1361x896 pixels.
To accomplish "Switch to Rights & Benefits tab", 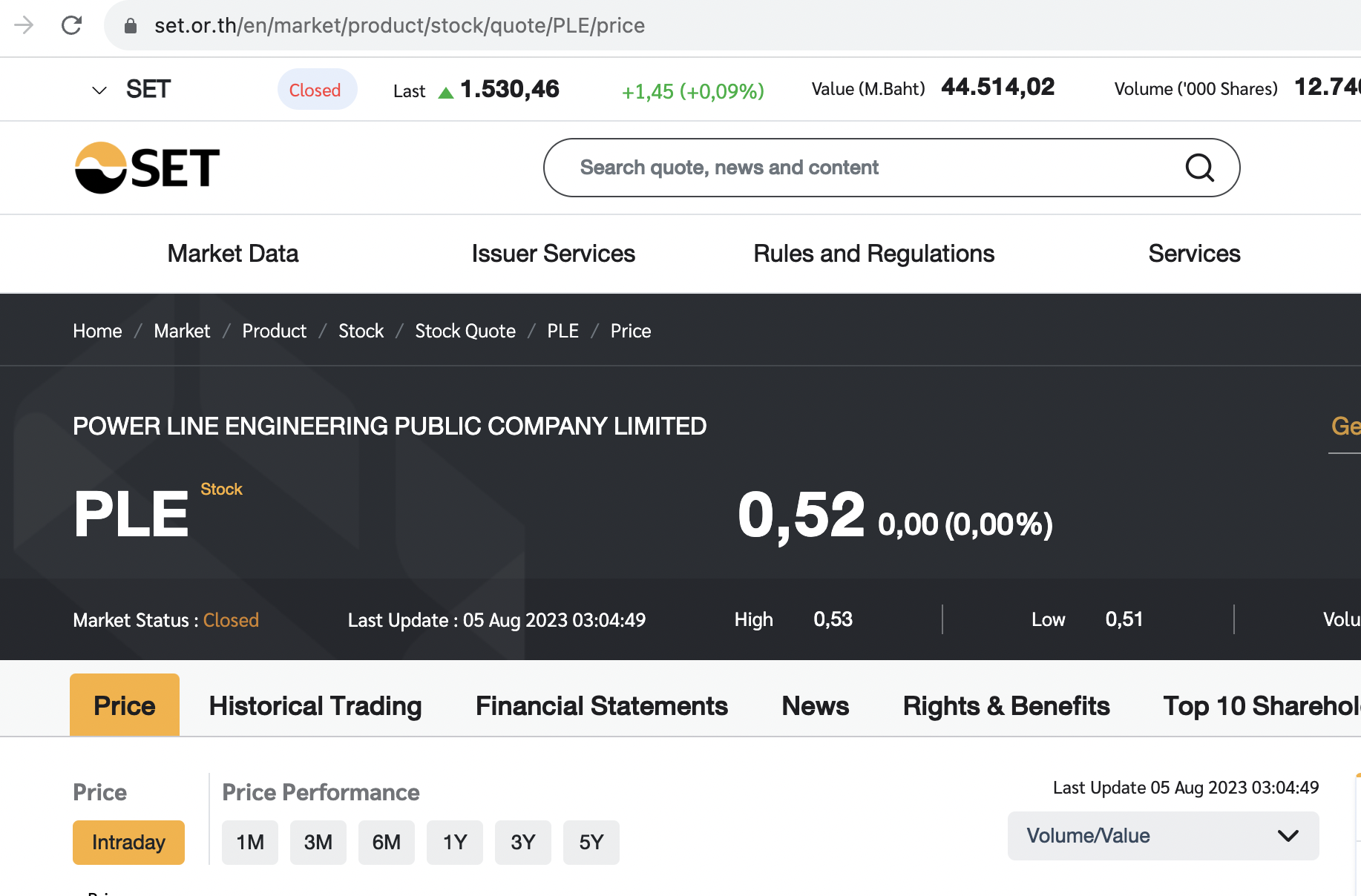I will pyautogui.click(x=1006, y=706).
